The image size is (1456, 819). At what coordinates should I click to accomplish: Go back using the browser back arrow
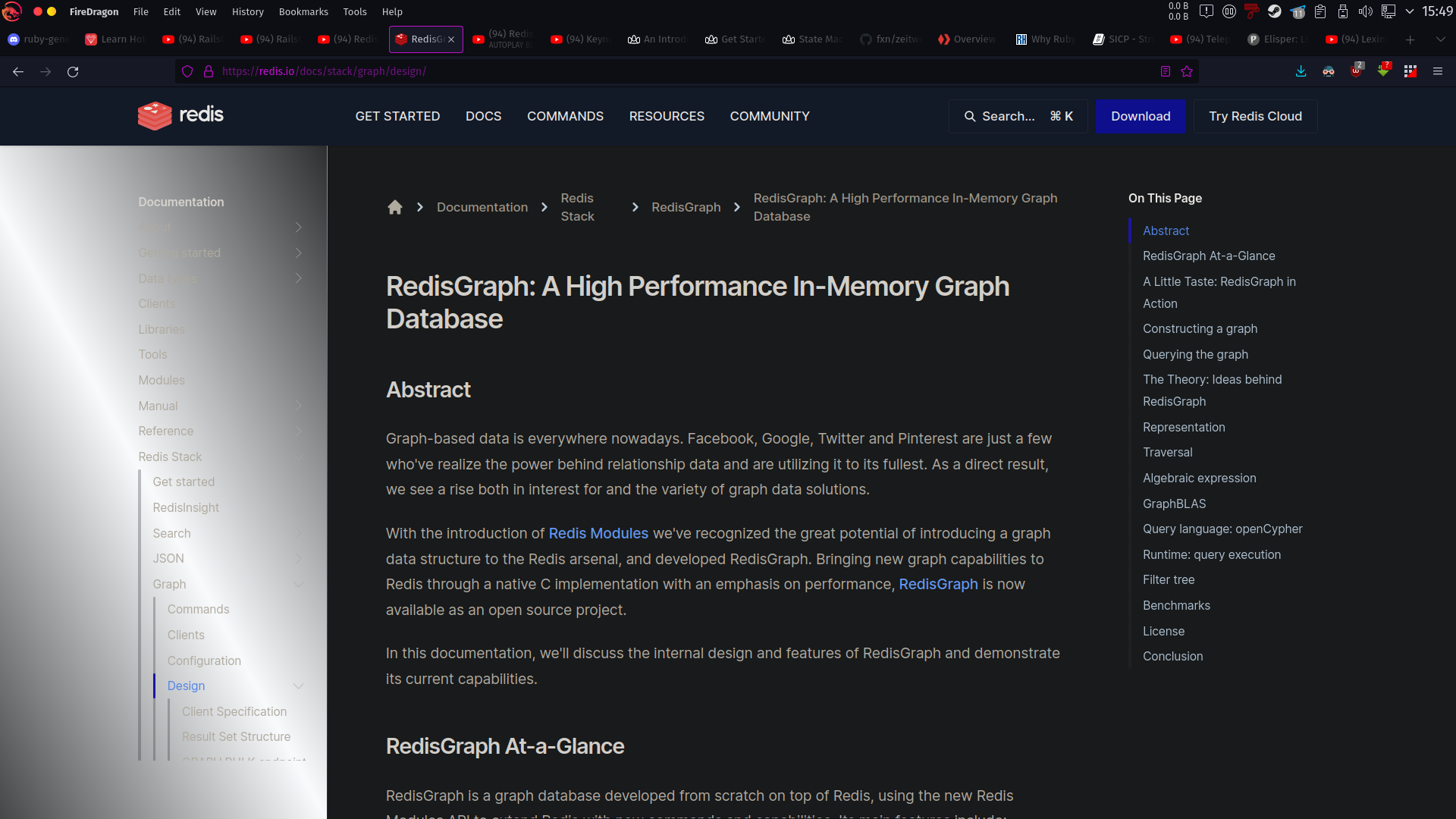click(x=18, y=71)
